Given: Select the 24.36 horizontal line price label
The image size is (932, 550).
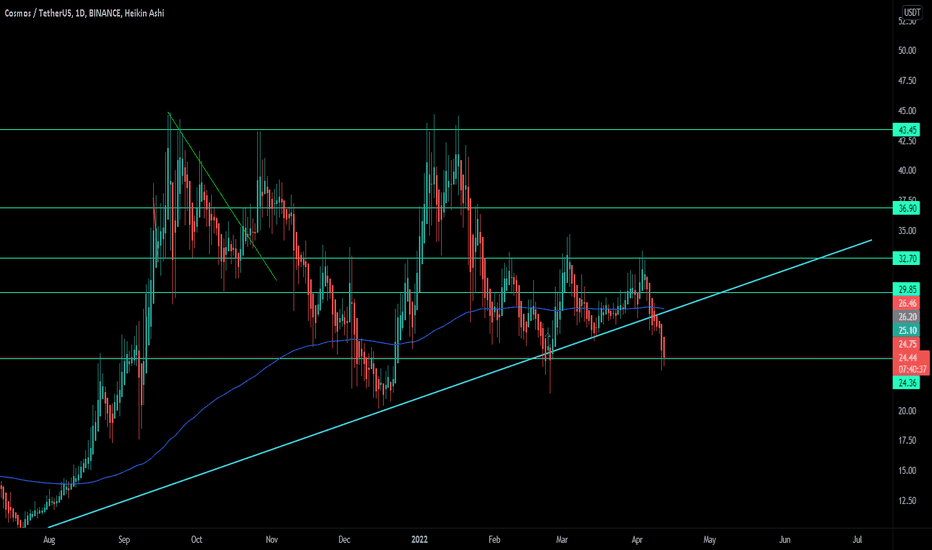Looking at the screenshot, I should pyautogui.click(x=906, y=383).
